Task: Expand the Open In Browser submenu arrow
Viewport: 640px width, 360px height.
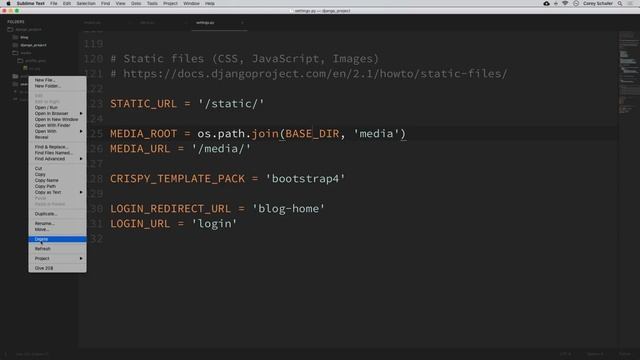Action: pos(81,113)
